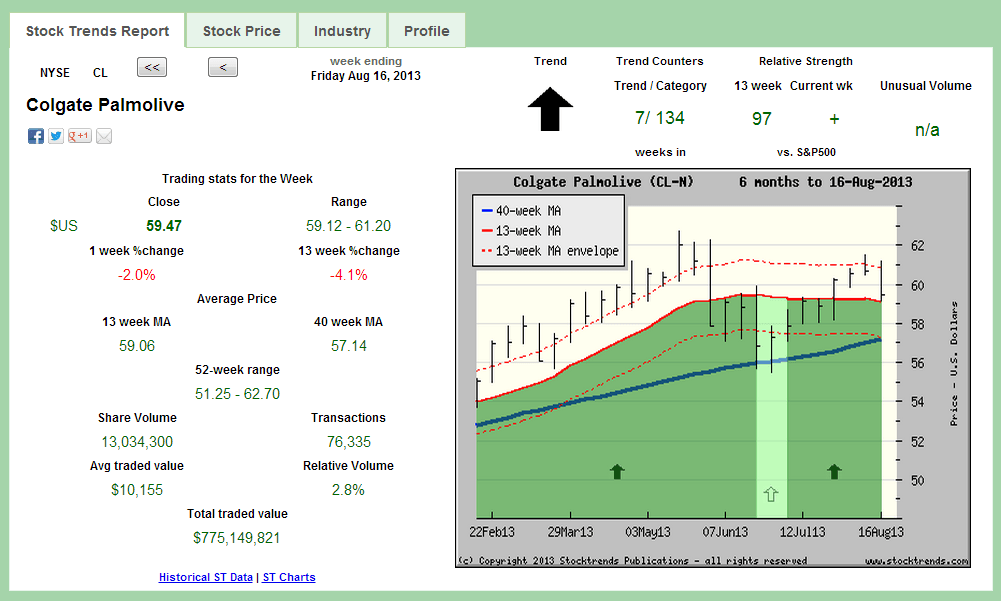
Task: Click the 6 months to 16-Aug-2013 caption
Action: 825,182
